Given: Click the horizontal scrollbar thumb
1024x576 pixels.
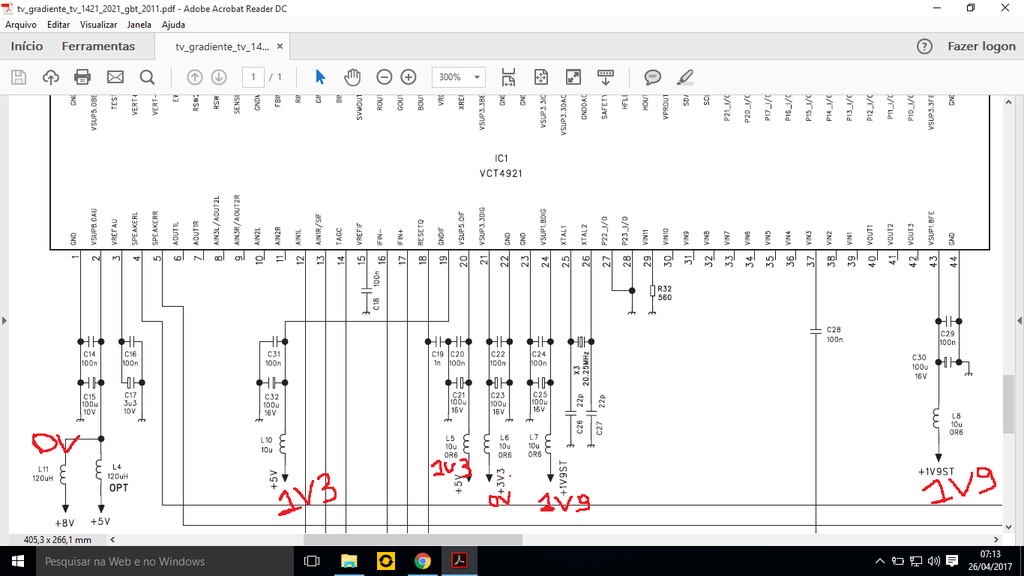Looking at the screenshot, I should pos(413,539).
